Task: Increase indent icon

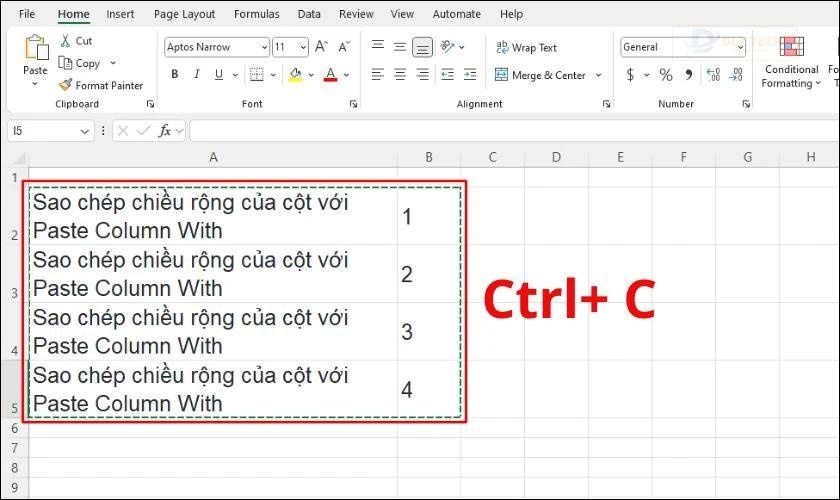Action: point(470,74)
